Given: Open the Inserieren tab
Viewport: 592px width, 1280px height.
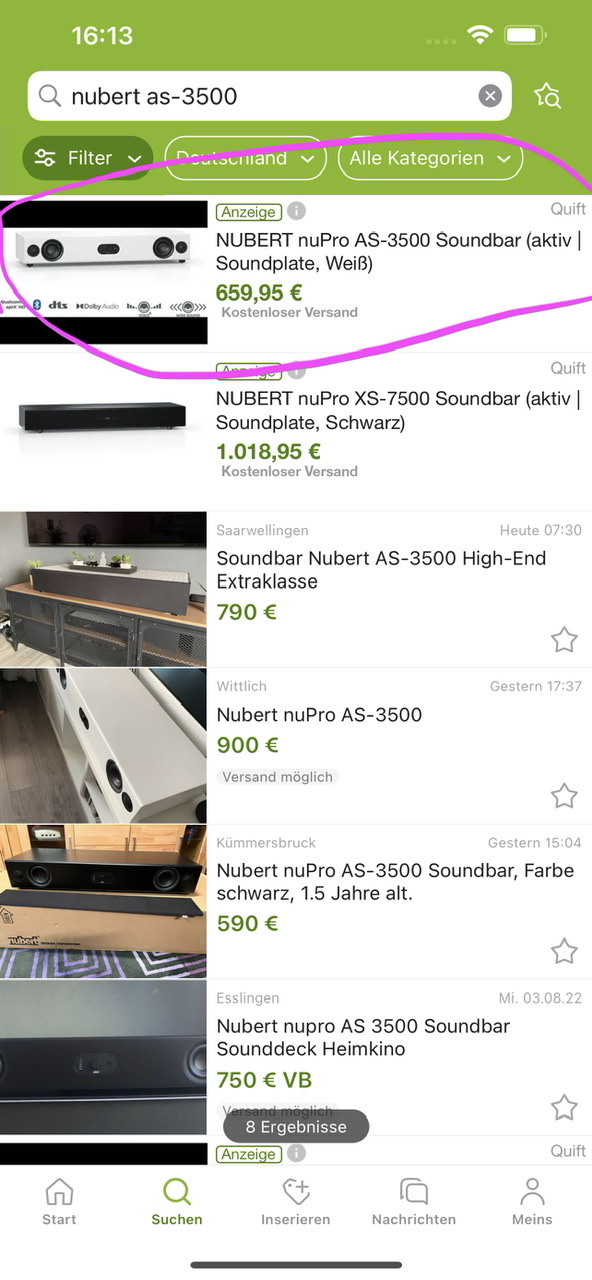Looking at the screenshot, I should pos(295,1201).
